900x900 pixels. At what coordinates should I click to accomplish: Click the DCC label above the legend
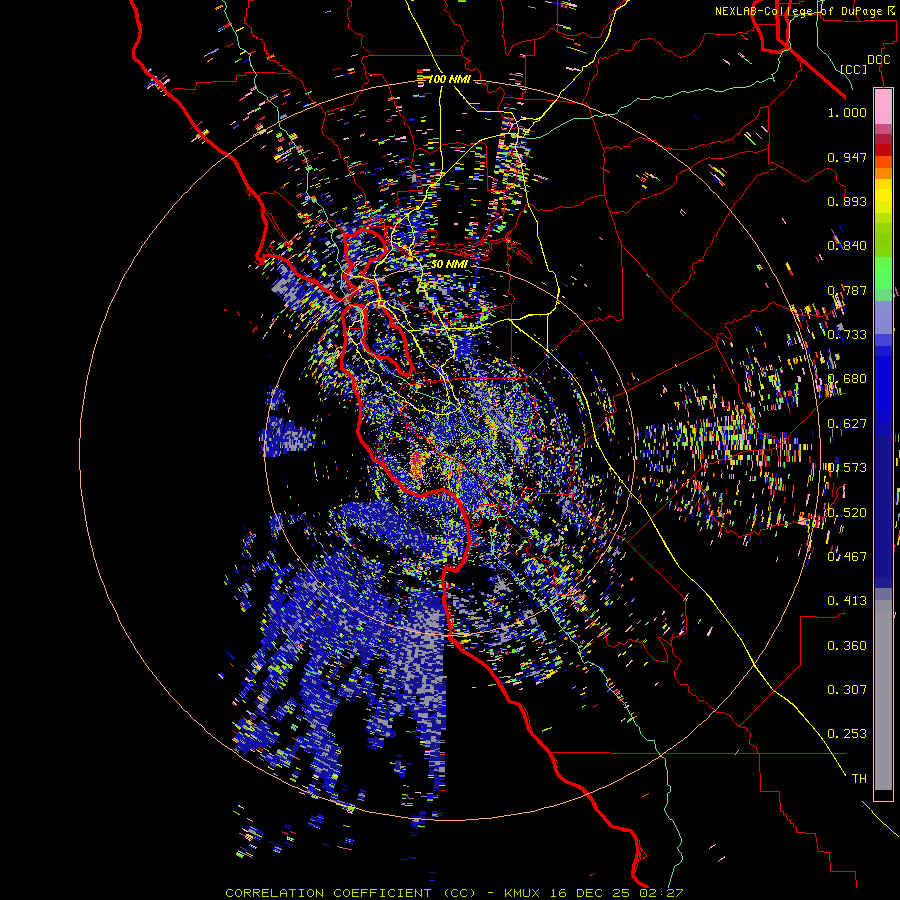click(x=878, y=60)
